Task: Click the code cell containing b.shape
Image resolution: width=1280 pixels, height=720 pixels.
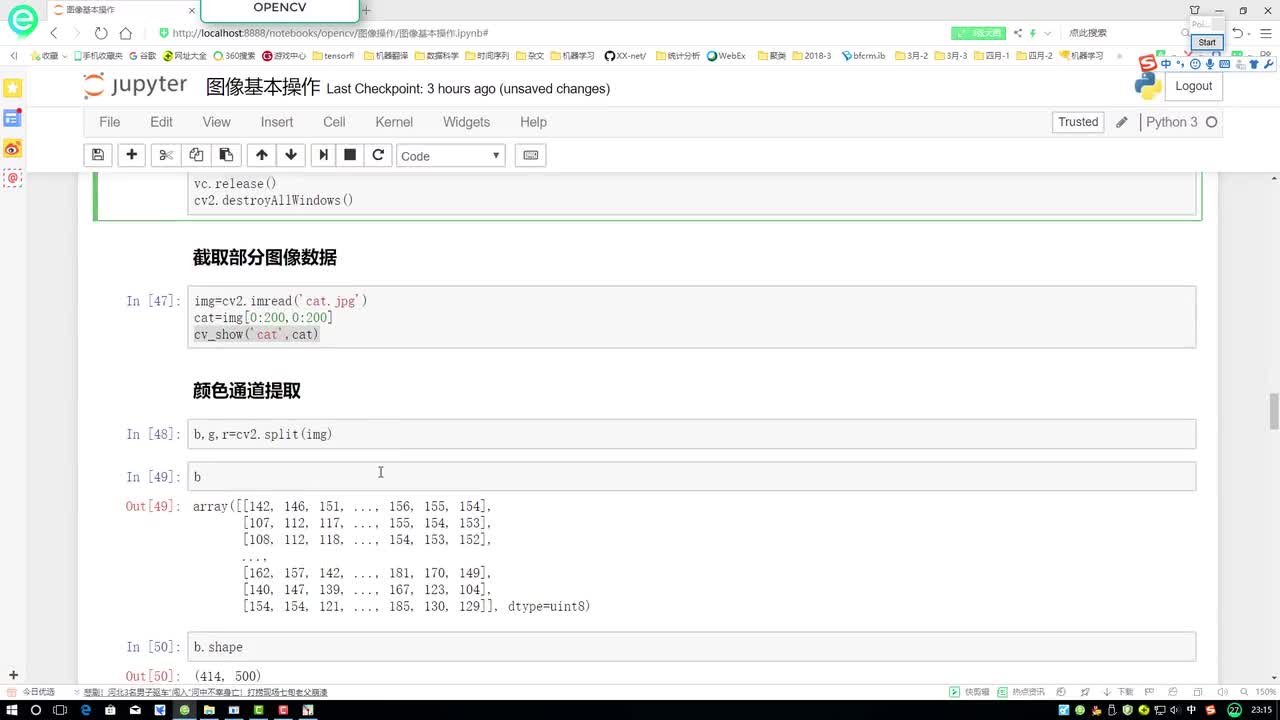Action: (x=692, y=647)
